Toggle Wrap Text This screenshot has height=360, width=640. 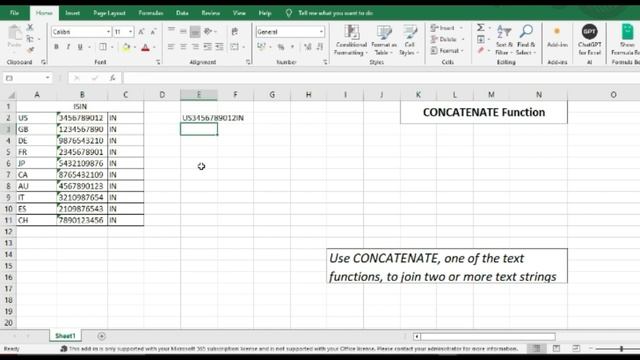point(235,31)
